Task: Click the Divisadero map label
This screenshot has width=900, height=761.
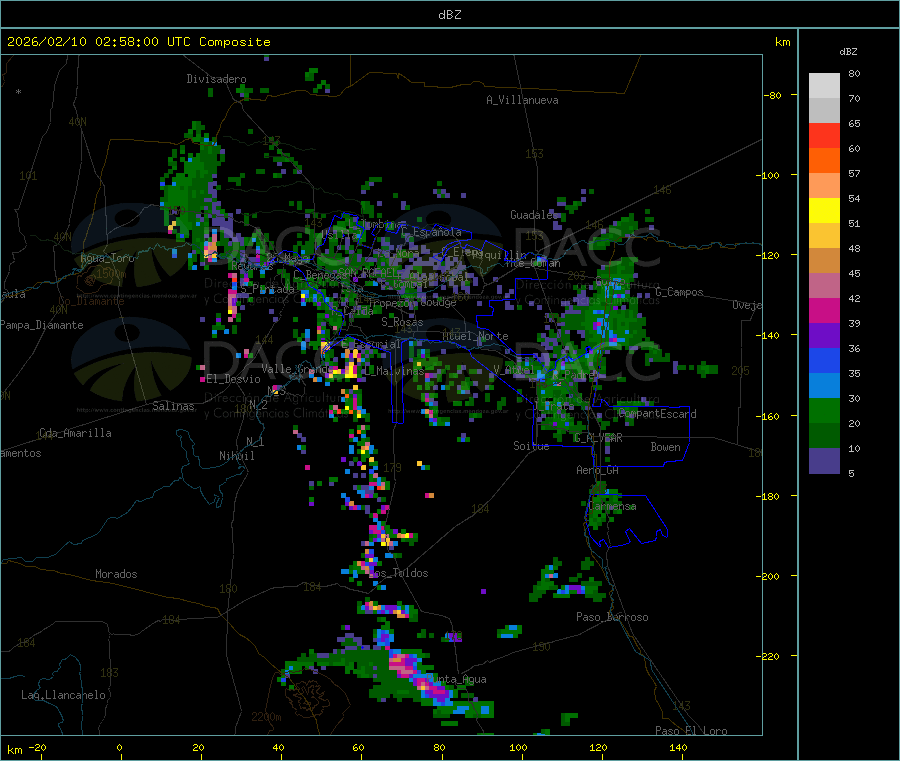Action: [x=216, y=79]
